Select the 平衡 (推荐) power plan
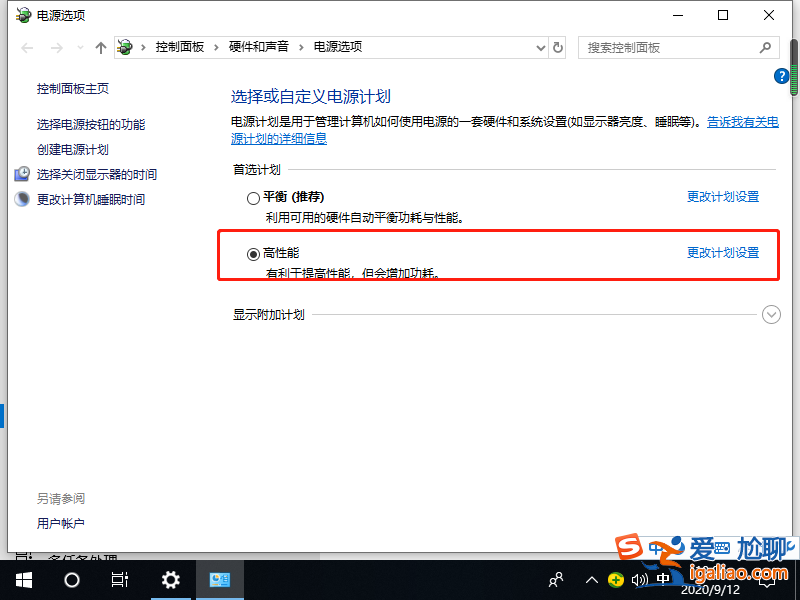 pos(255,197)
